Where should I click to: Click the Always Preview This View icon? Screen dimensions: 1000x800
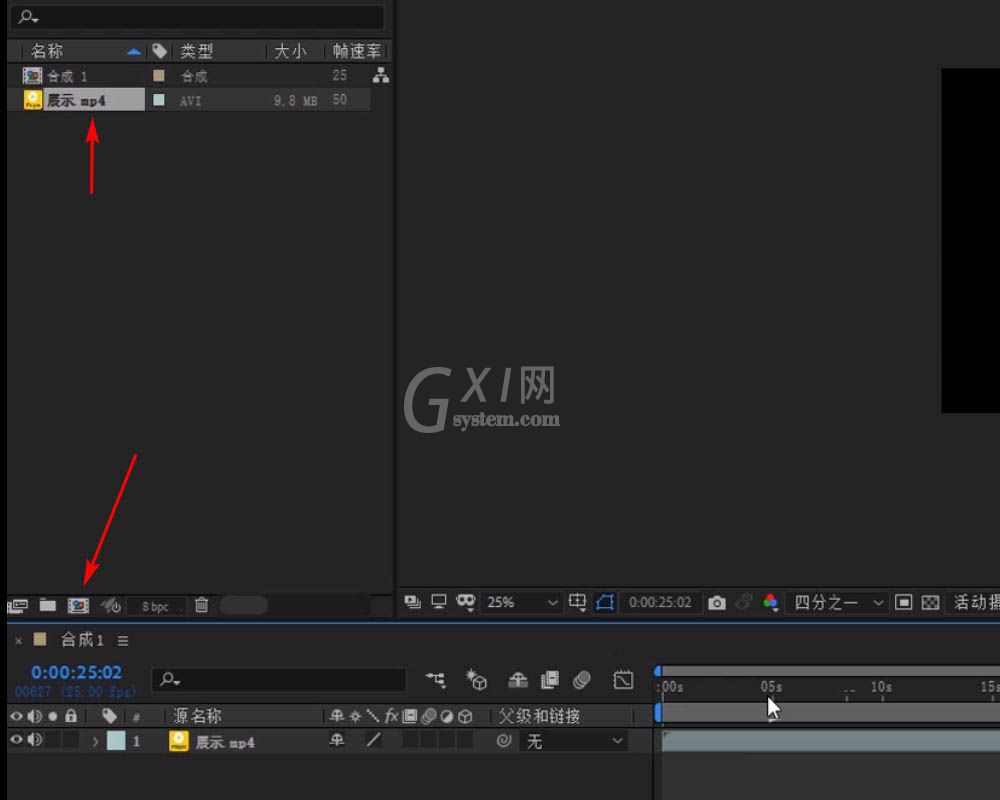(412, 602)
